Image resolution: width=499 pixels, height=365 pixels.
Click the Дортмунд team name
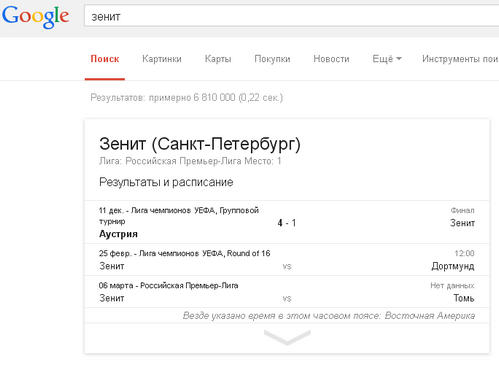tap(453, 266)
